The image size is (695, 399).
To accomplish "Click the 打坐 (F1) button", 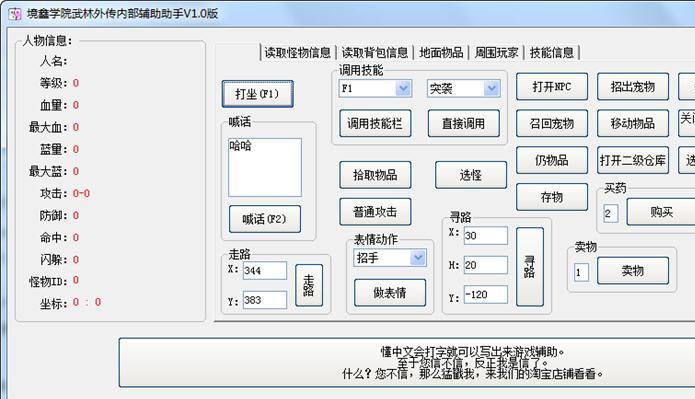I will point(258,94).
